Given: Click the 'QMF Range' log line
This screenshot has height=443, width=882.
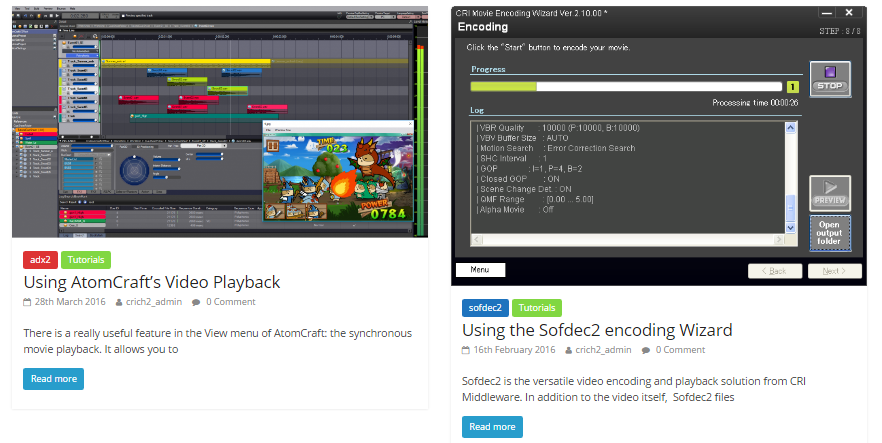Looking at the screenshot, I should coord(534,199).
